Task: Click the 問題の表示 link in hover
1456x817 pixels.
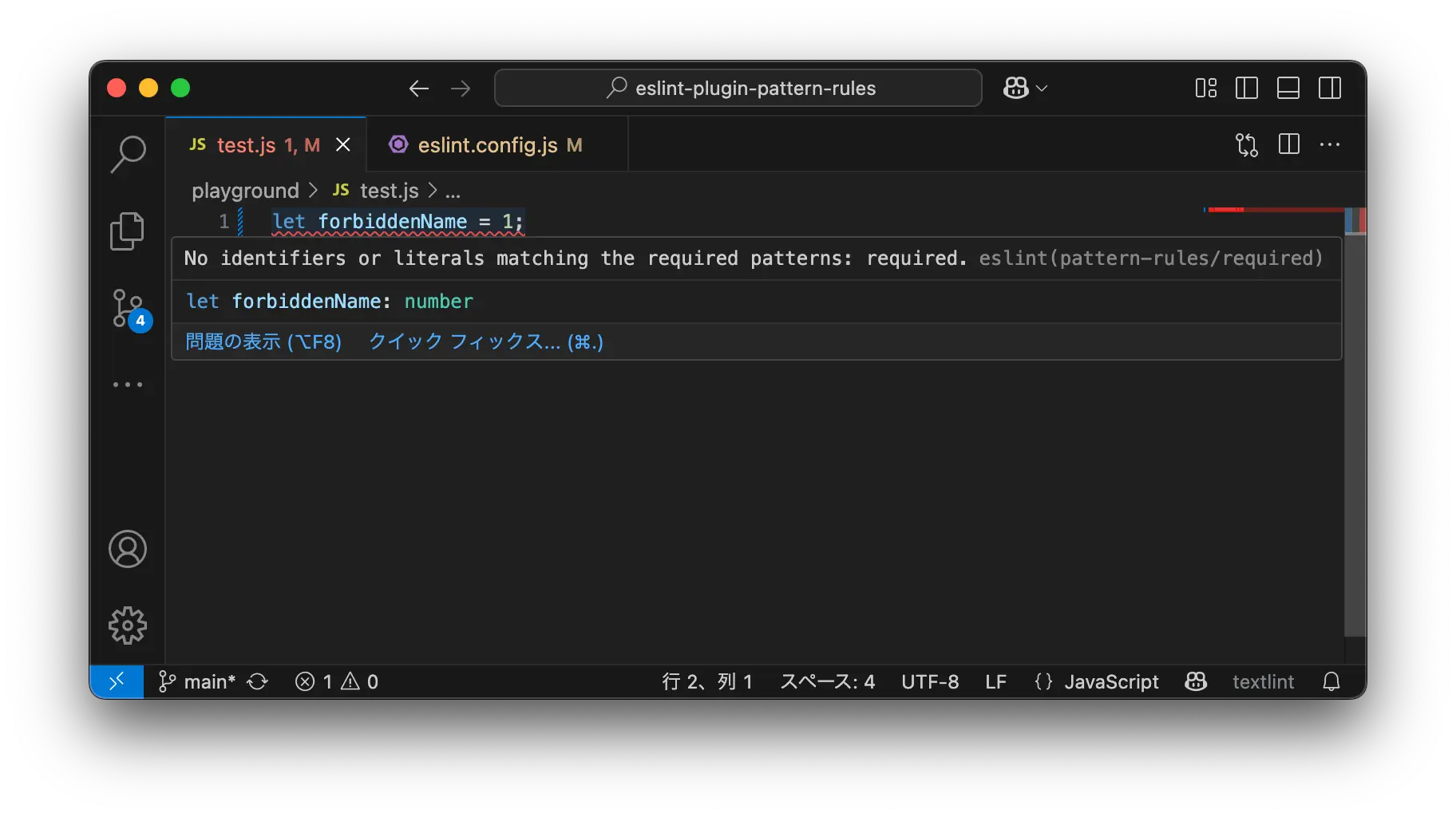Action: pos(263,342)
